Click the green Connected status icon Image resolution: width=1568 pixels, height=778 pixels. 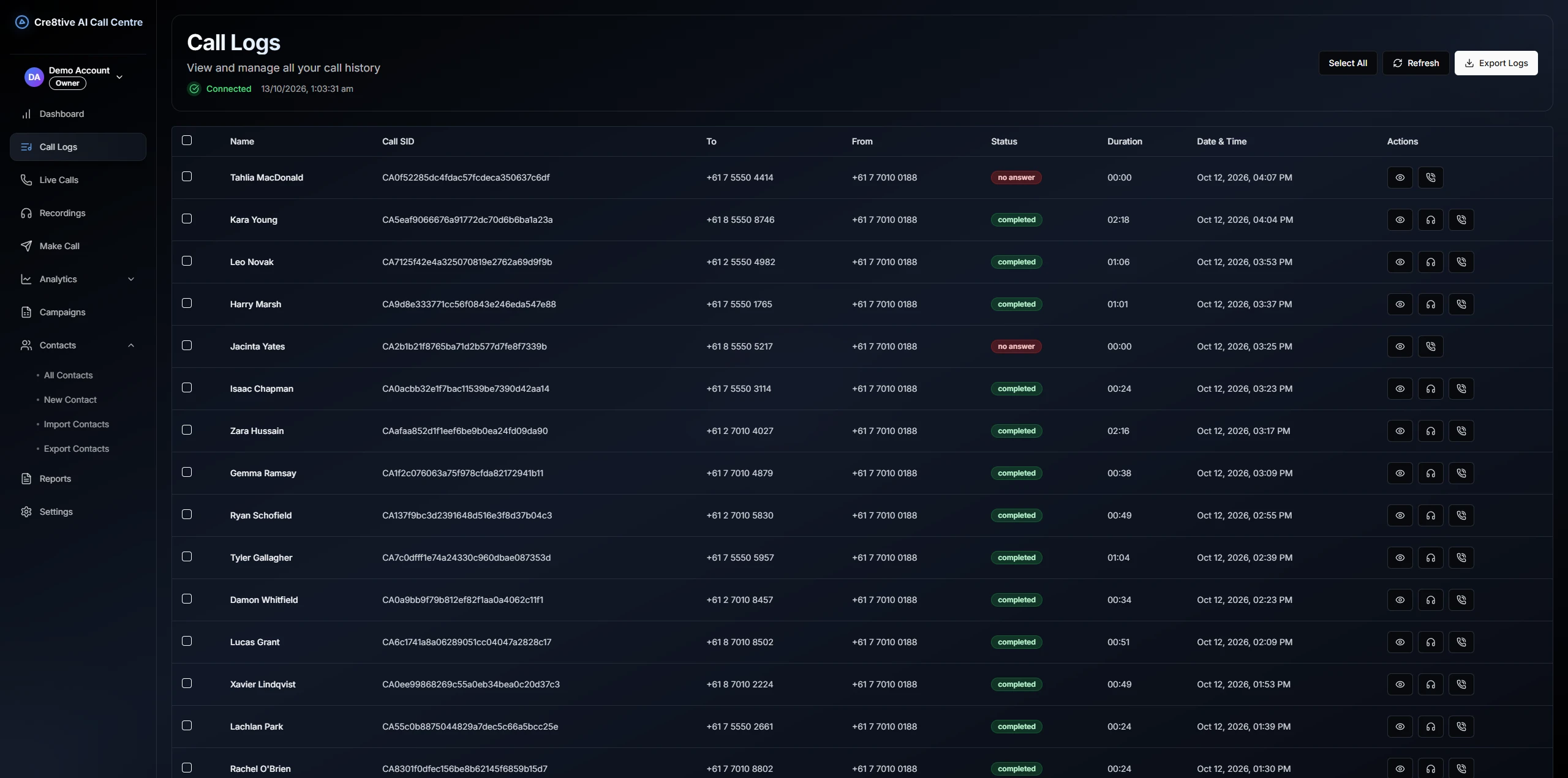[194, 89]
